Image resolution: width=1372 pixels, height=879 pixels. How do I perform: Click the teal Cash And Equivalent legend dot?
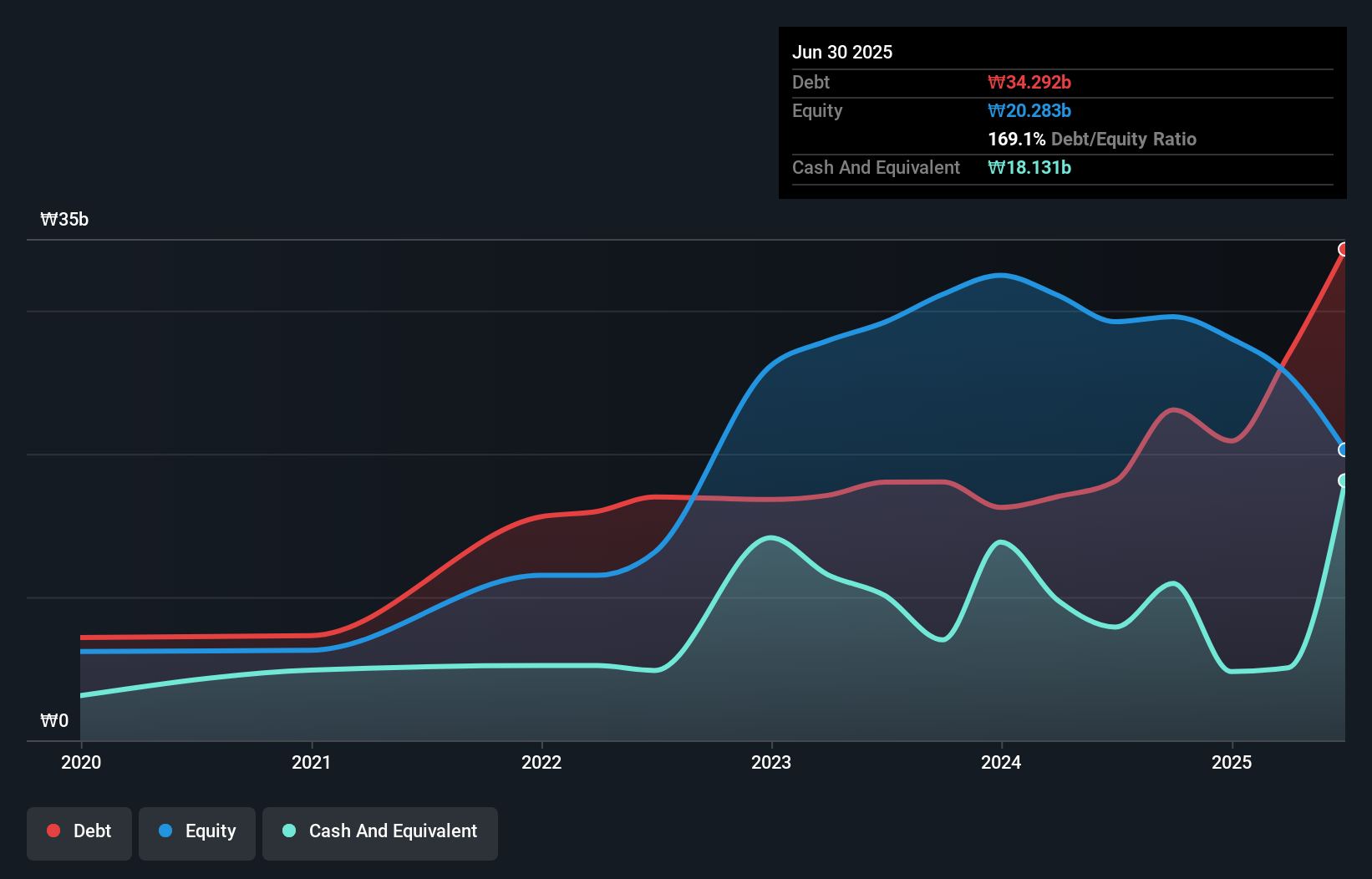(287, 831)
